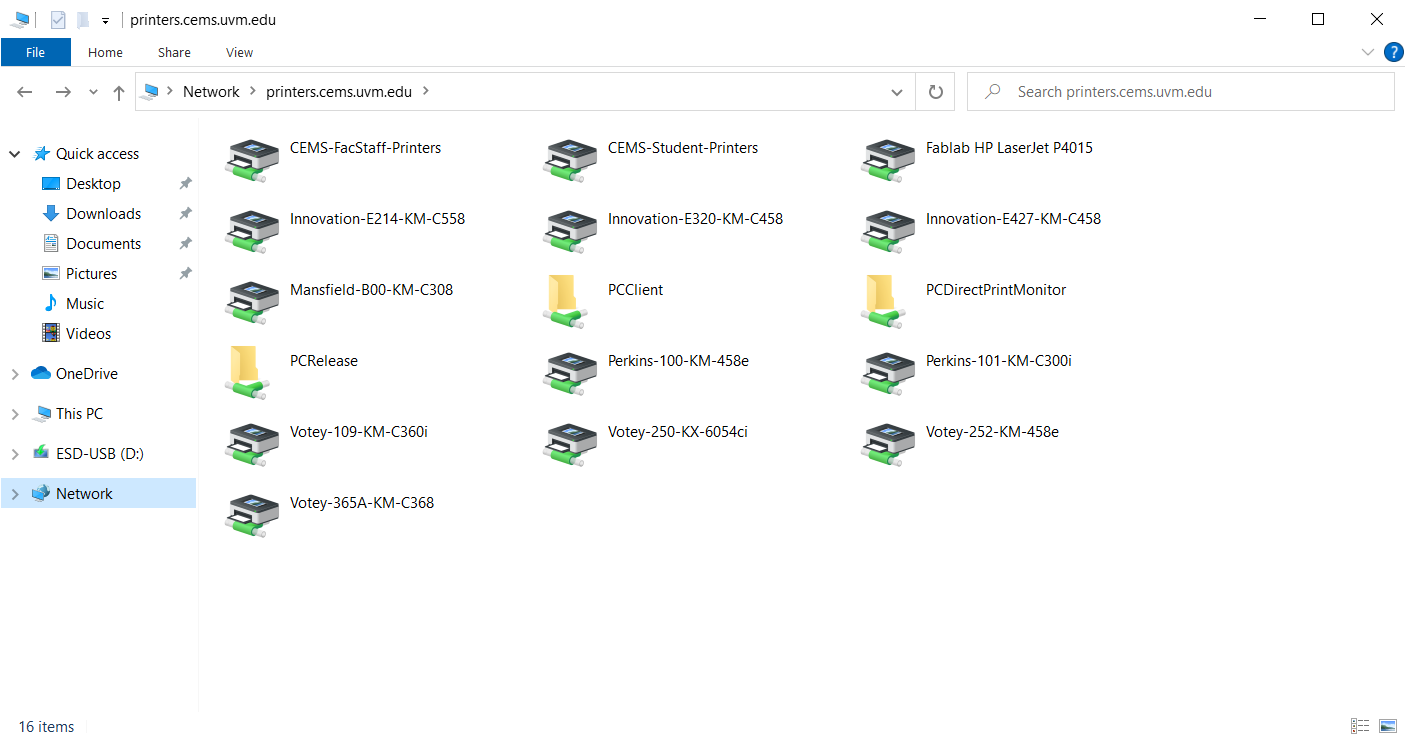
Task: Select the CEMS-FacStaff-Printers printer icon
Action: tap(252, 160)
